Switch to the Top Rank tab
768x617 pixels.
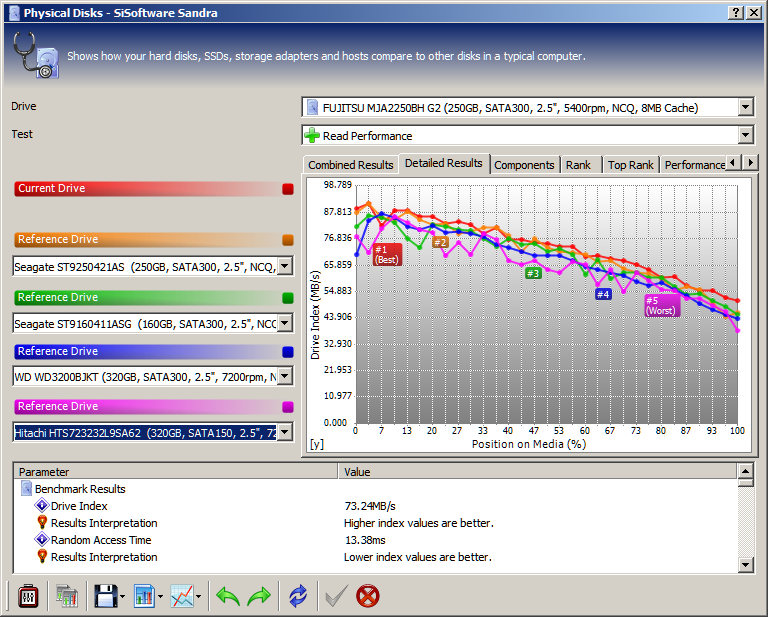tap(630, 165)
